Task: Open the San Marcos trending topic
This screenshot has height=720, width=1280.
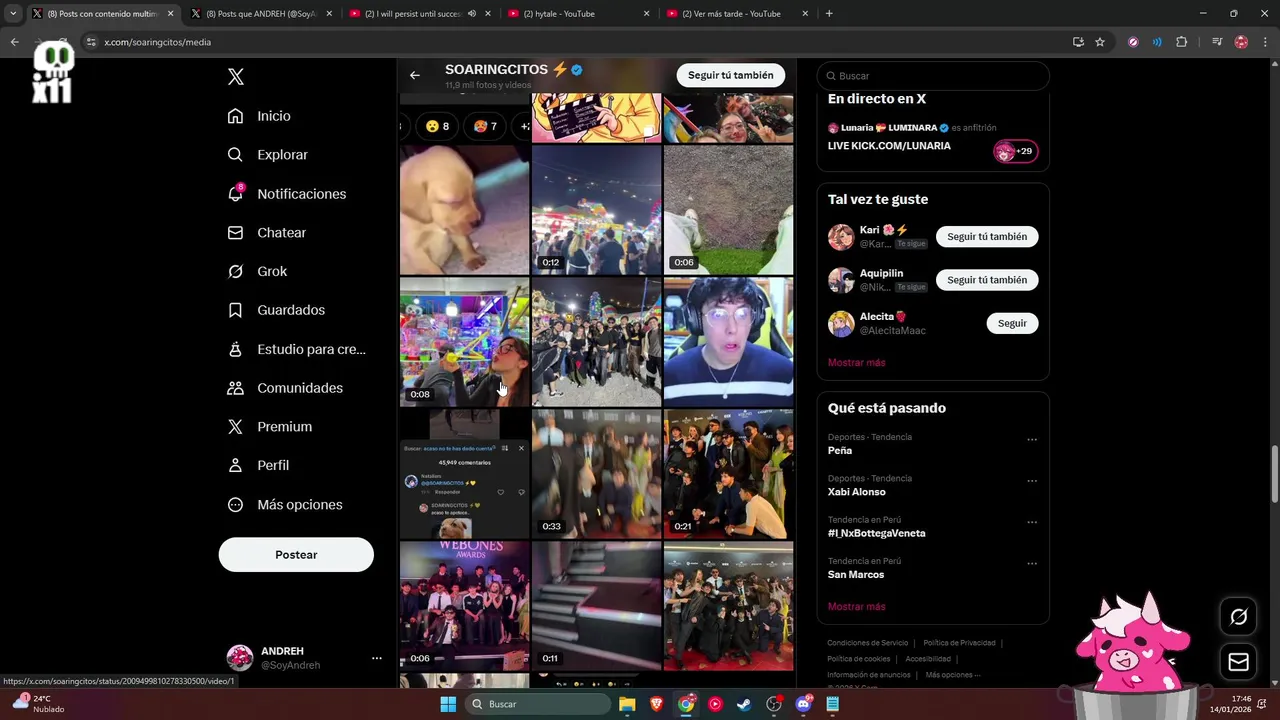Action: pos(855,575)
